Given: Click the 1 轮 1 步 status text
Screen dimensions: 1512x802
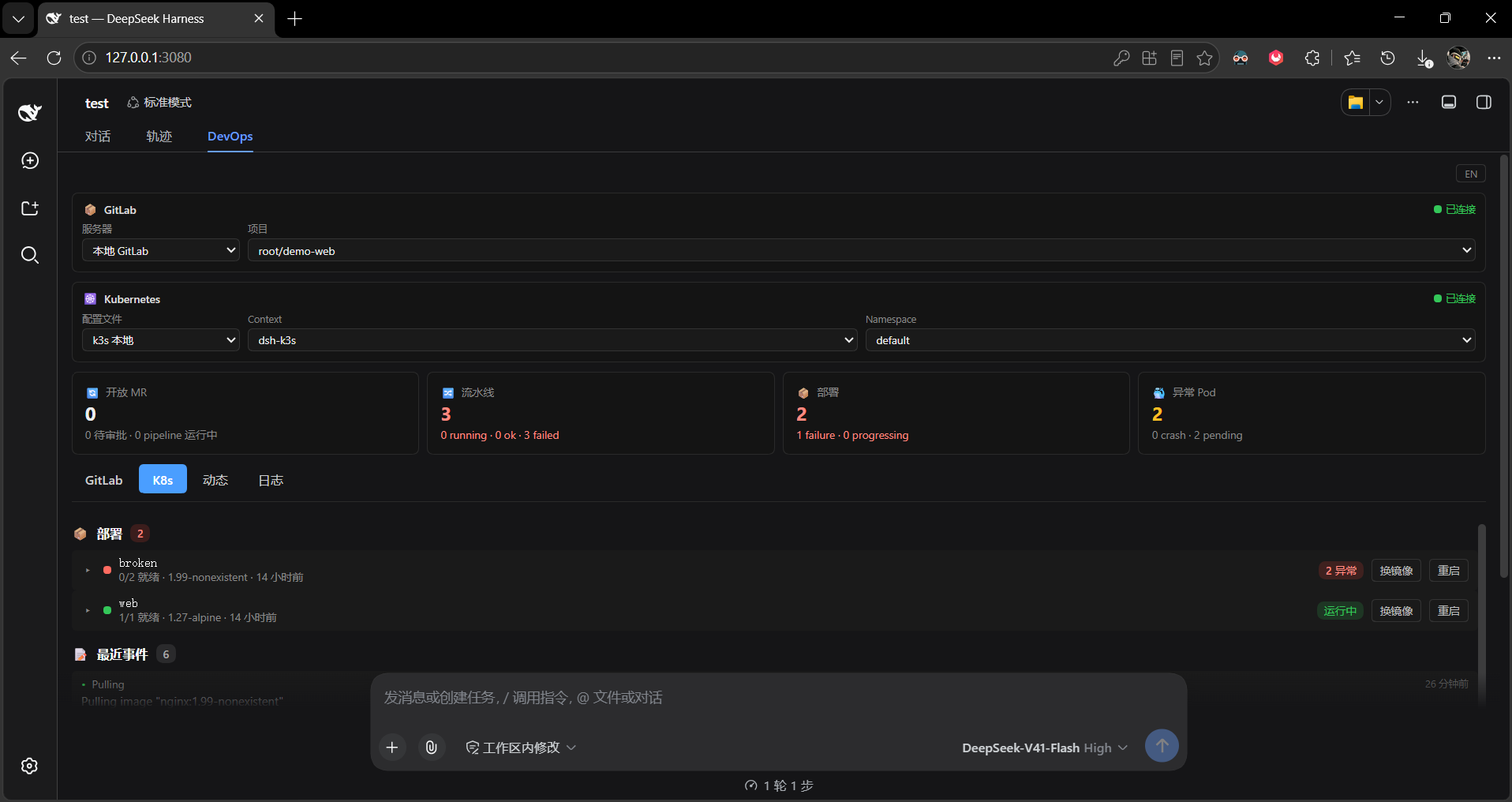Looking at the screenshot, I should click(x=779, y=785).
